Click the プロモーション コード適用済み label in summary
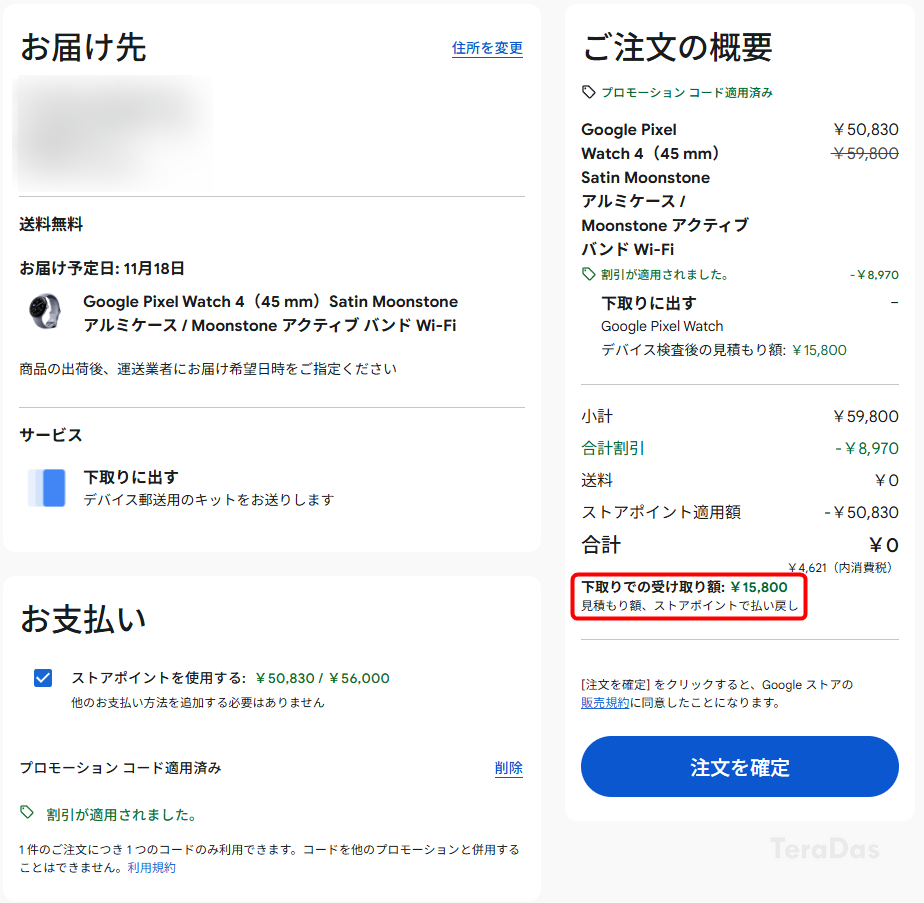The height and width of the screenshot is (903, 924). (x=687, y=93)
